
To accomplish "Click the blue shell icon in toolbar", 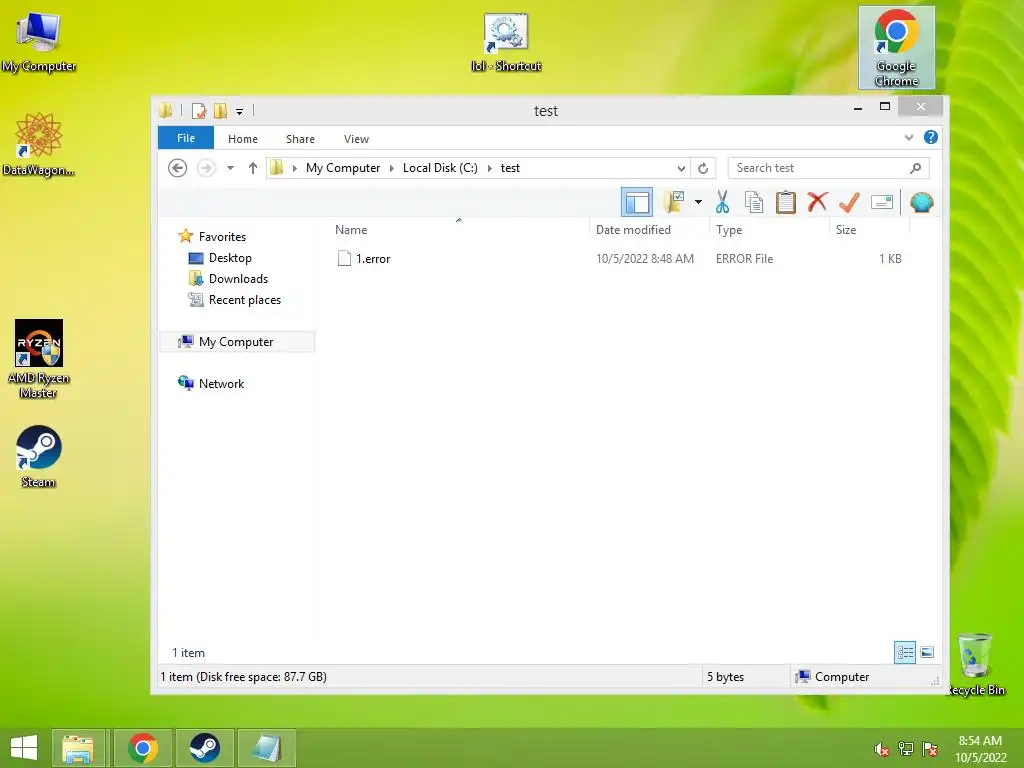I will click(x=921, y=202).
